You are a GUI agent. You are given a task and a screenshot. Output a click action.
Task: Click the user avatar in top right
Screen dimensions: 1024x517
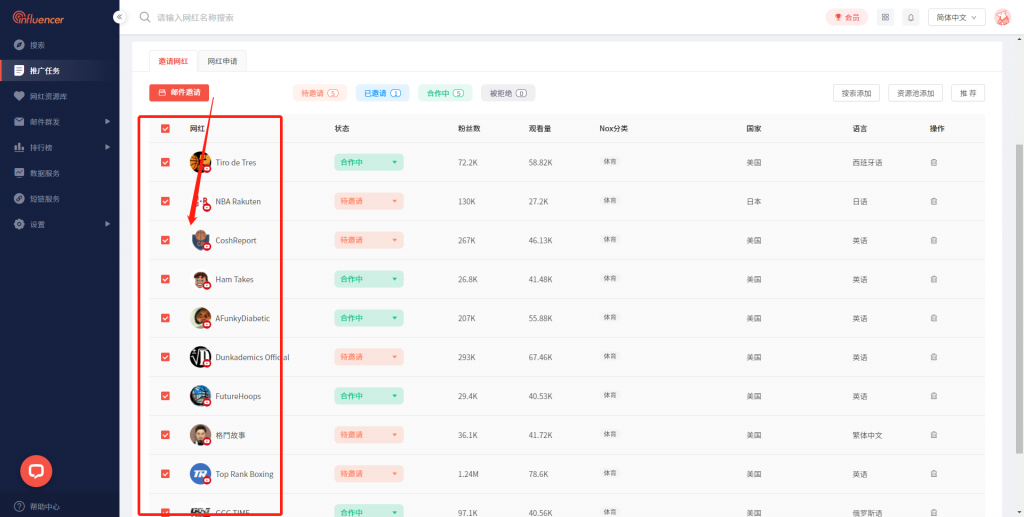tap(1002, 17)
